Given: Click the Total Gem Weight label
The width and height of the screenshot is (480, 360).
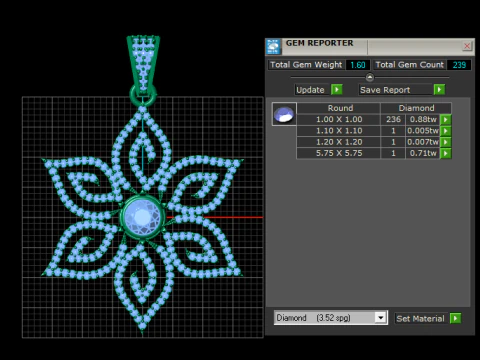Looking at the screenshot, I should 306,65.
